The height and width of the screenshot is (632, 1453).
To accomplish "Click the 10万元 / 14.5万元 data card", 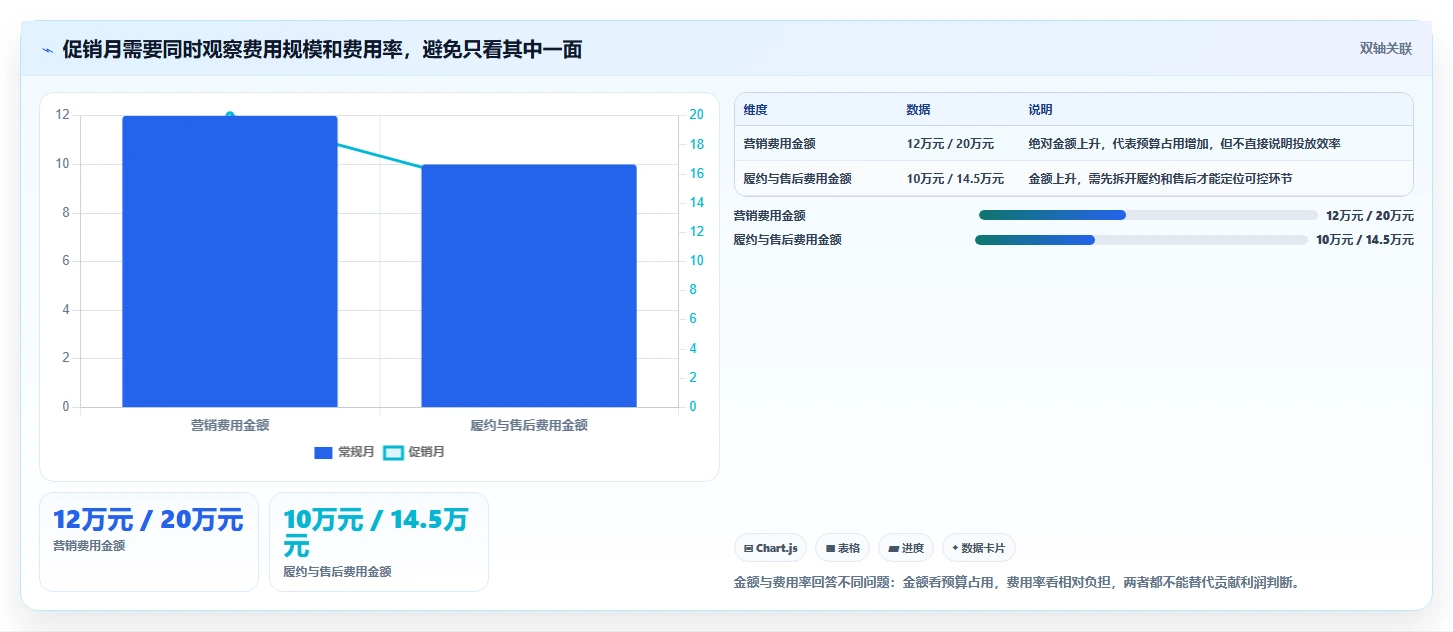I will click(x=379, y=542).
